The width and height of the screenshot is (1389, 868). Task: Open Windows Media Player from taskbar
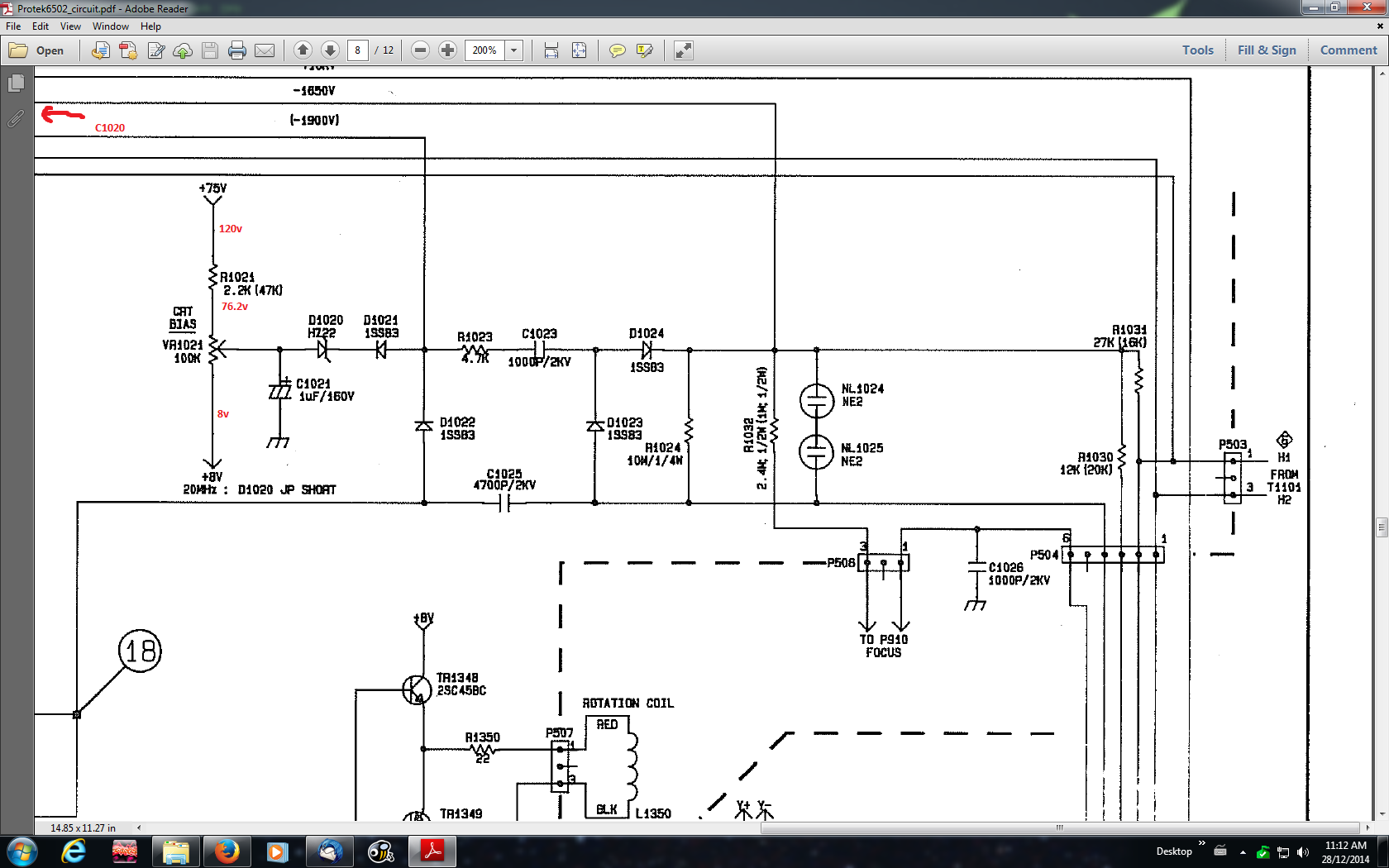(x=277, y=851)
